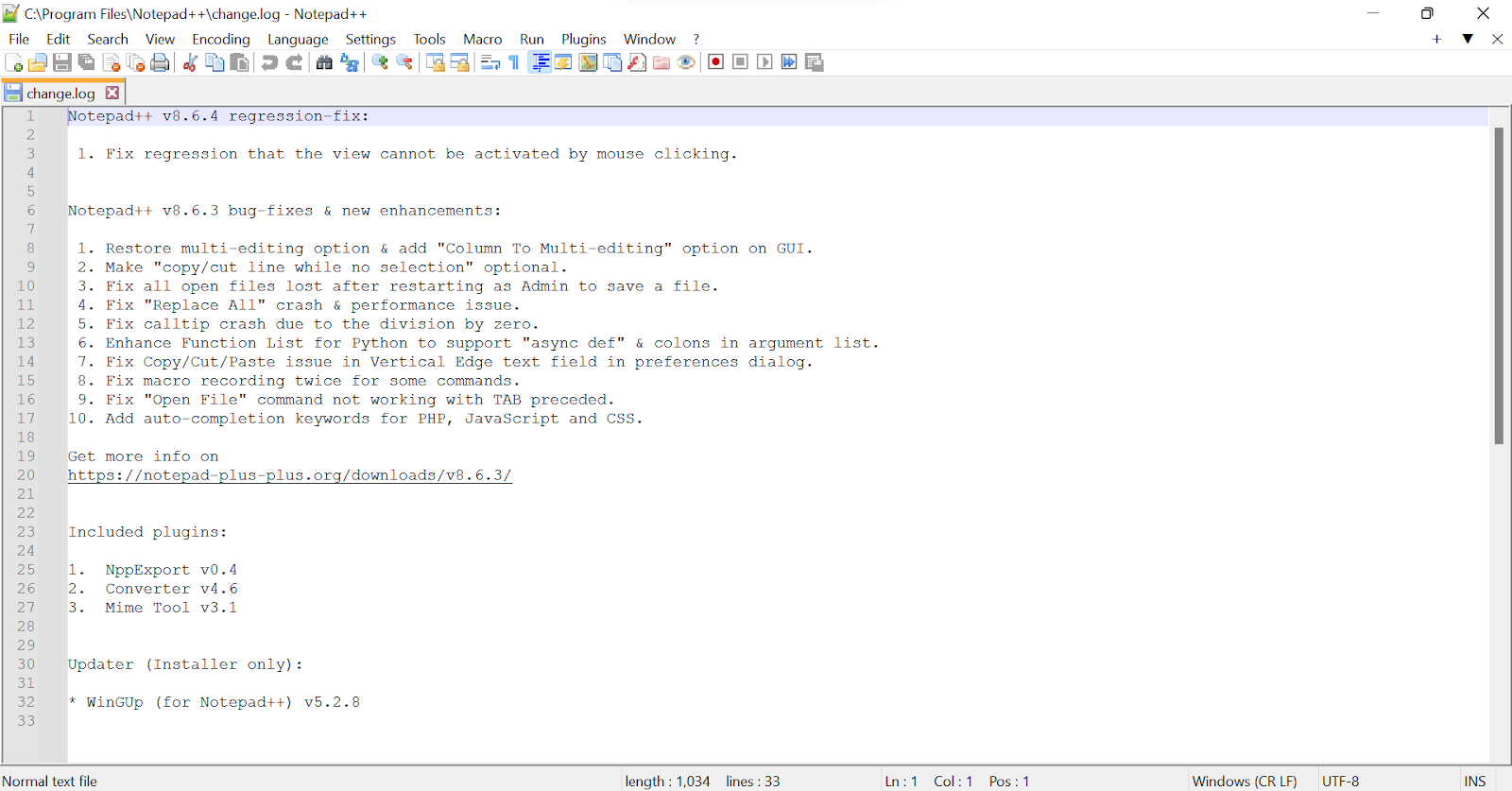Click the Save recorded macro icon
1512x791 pixels.
pyautogui.click(x=814, y=62)
